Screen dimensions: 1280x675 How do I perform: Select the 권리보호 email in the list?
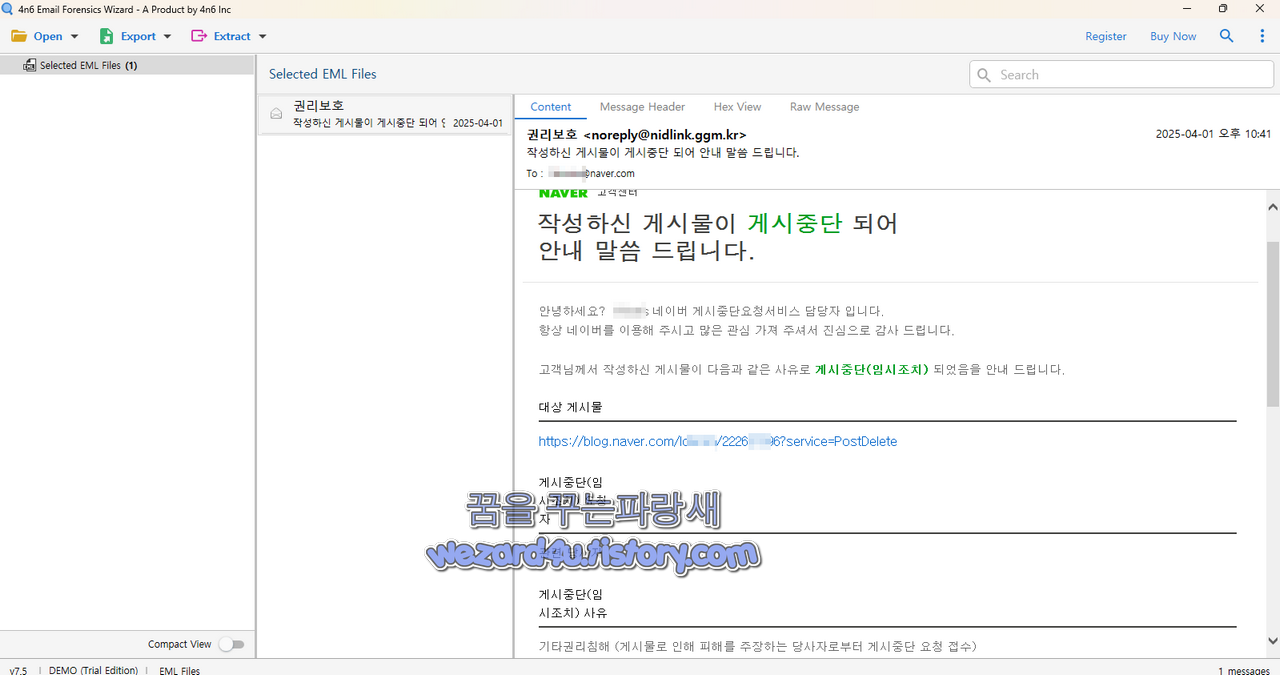pyautogui.click(x=385, y=114)
